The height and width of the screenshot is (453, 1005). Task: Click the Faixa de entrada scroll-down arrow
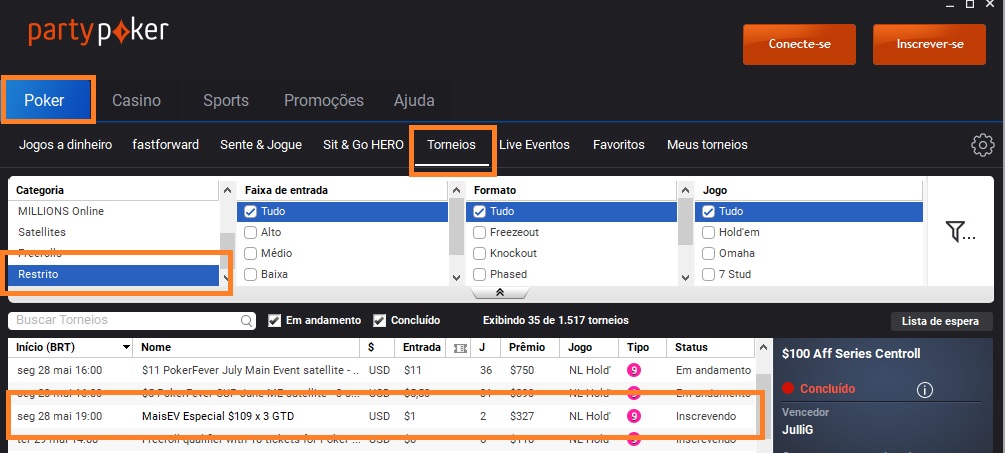456,278
